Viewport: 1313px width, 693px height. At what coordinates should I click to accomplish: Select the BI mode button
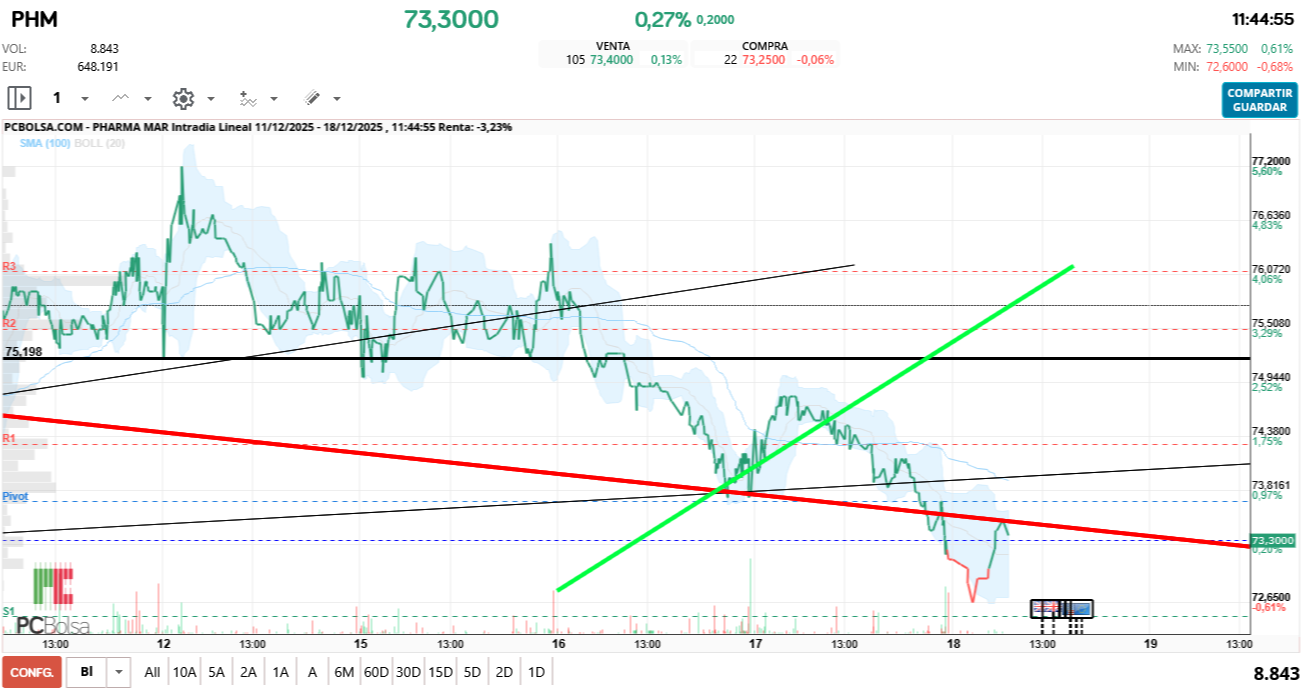click(87, 672)
